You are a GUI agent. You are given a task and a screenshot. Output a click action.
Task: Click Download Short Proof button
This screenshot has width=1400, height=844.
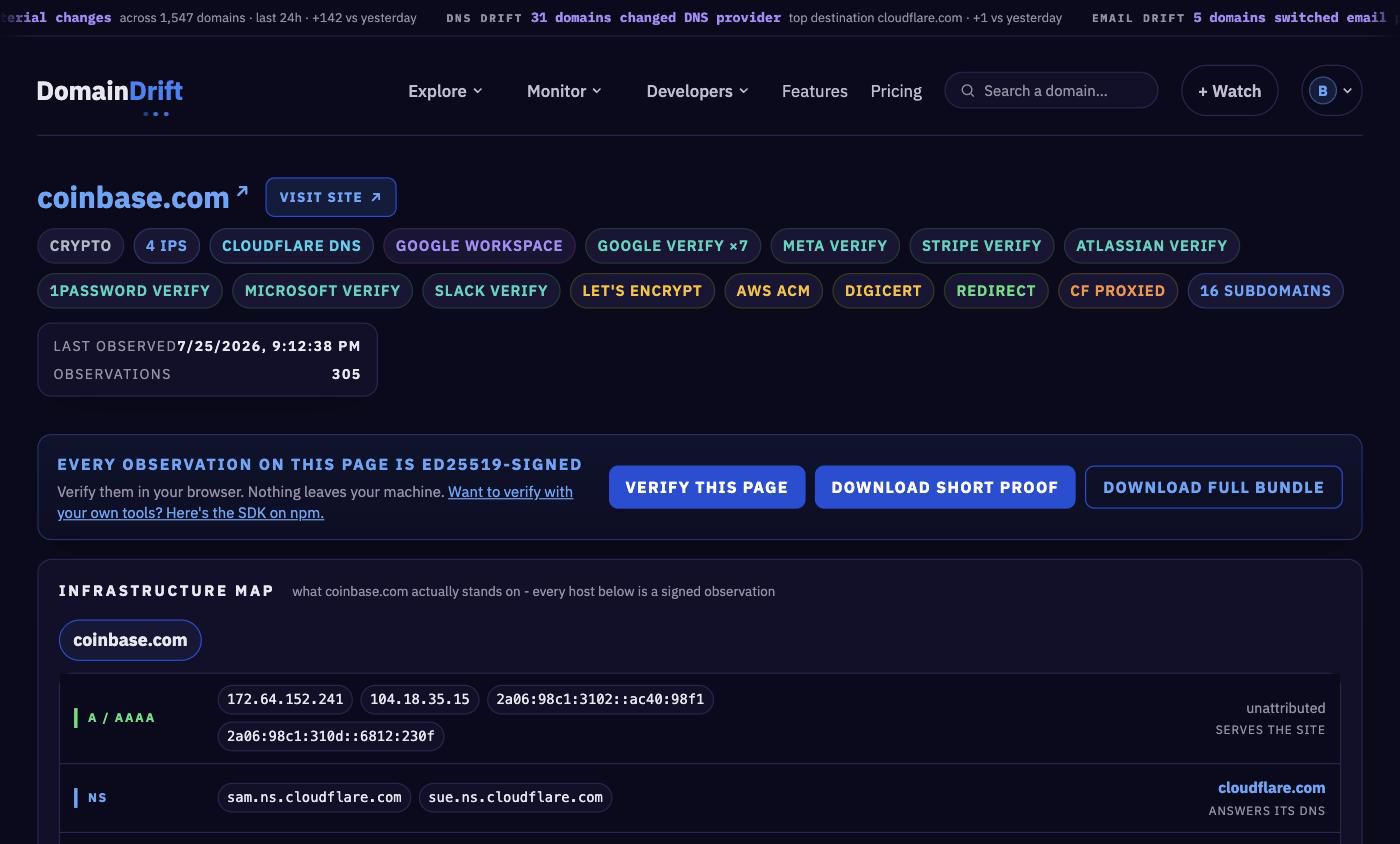coord(945,487)
